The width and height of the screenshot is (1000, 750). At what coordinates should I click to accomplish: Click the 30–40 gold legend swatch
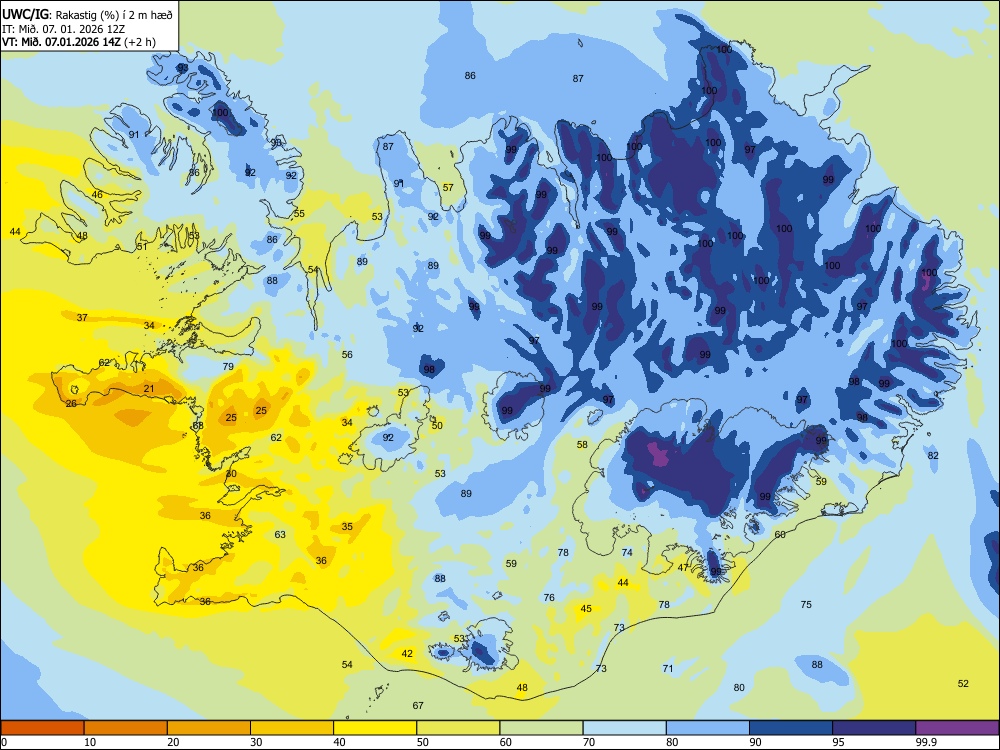point(292,728)
